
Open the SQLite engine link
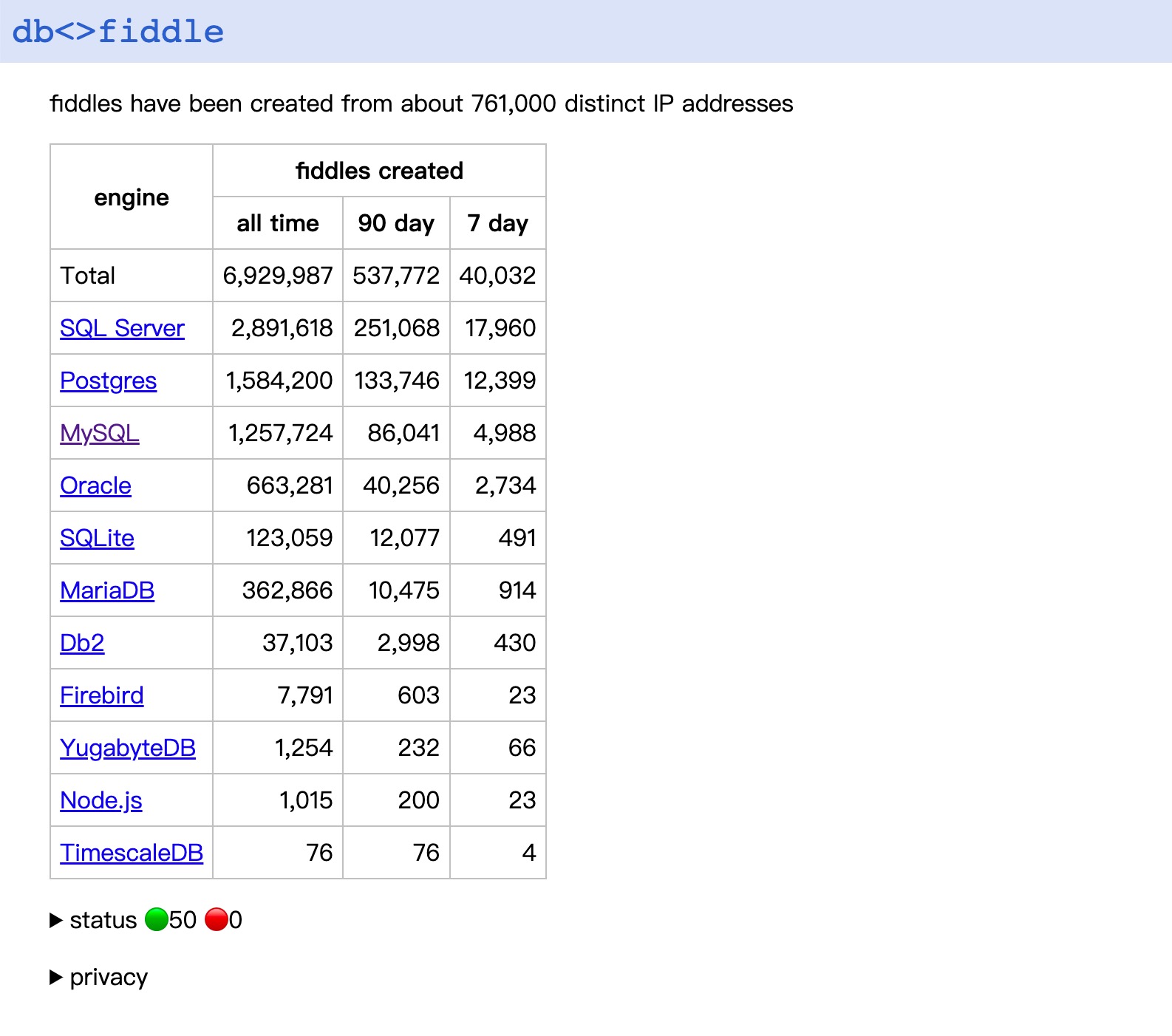(x=97, y=538)
